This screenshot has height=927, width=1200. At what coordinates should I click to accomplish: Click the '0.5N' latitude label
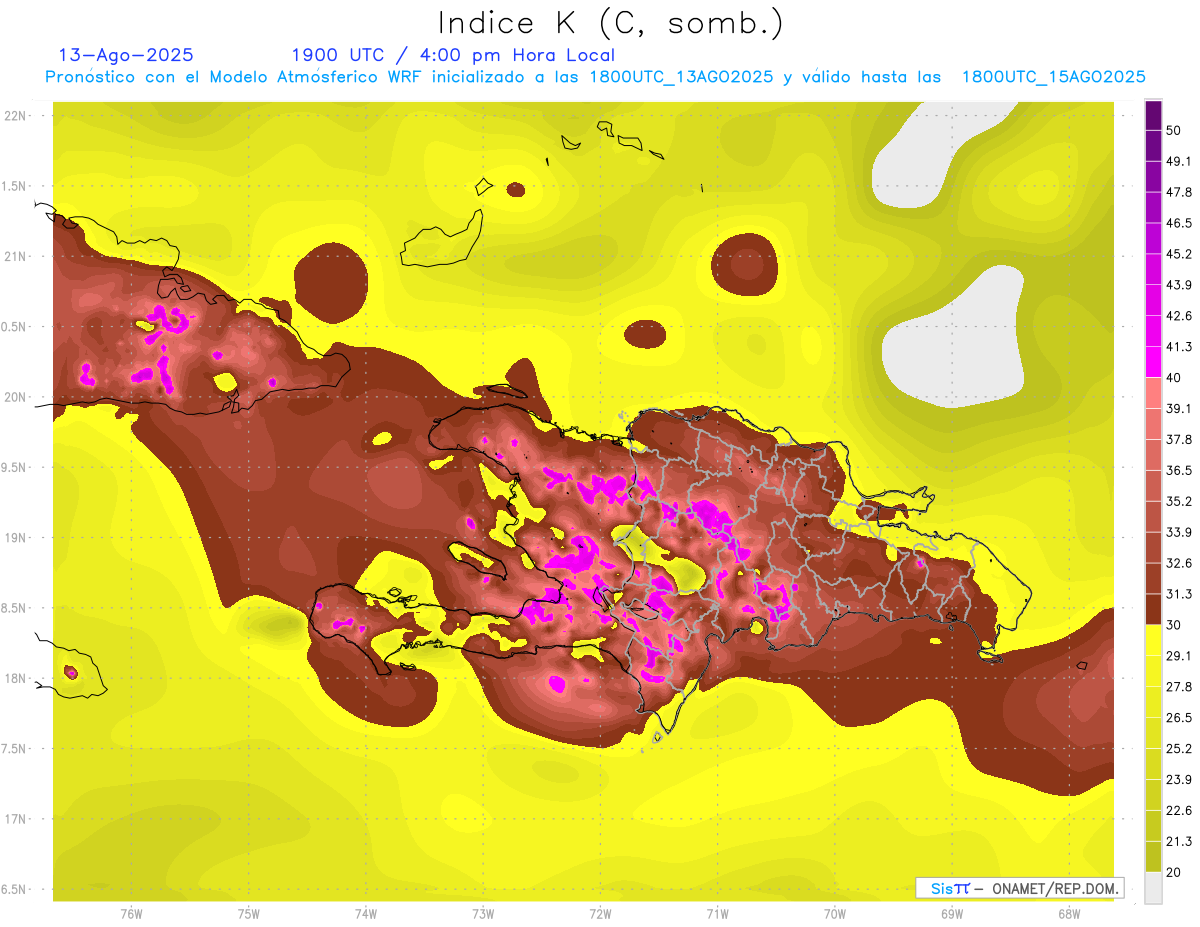(x=13, y=327)
